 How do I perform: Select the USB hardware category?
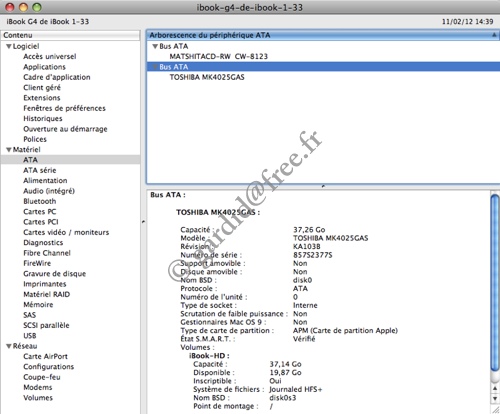click(30, 336)
